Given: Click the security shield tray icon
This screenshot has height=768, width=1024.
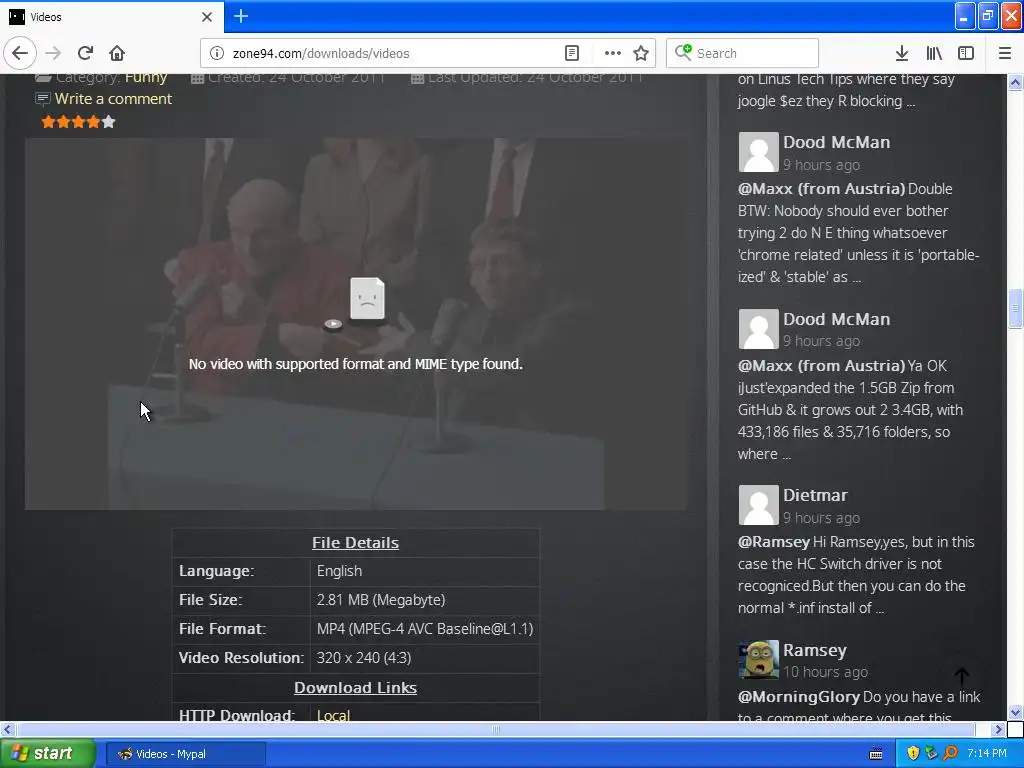Looking at the screenshot, I should coord(912,754).
